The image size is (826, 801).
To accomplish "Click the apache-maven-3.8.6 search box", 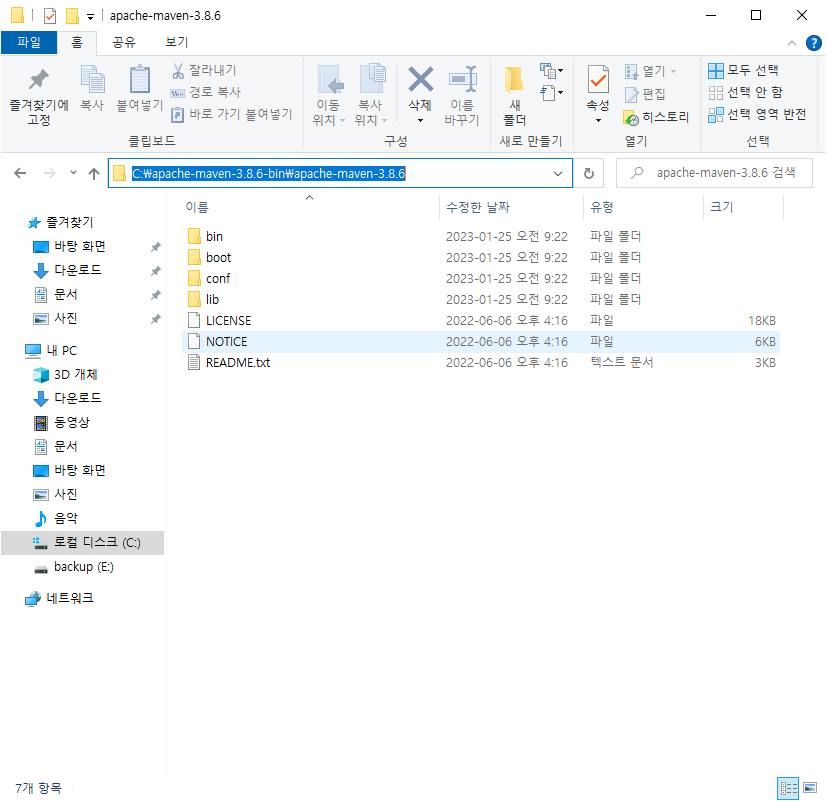I will [714, 173].
